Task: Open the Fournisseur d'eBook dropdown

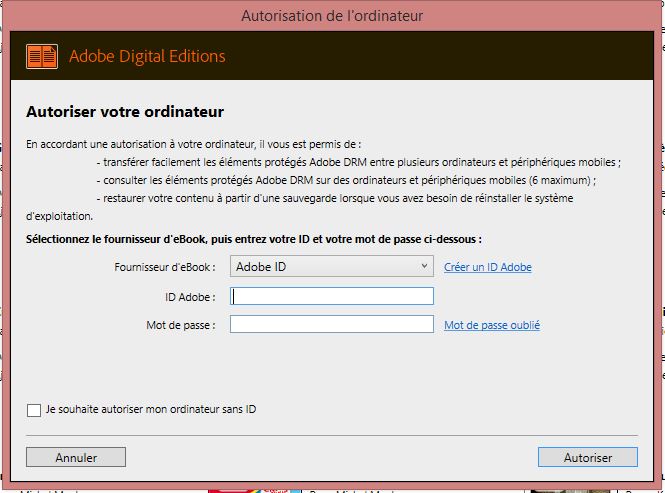Action: coord(332,266)
